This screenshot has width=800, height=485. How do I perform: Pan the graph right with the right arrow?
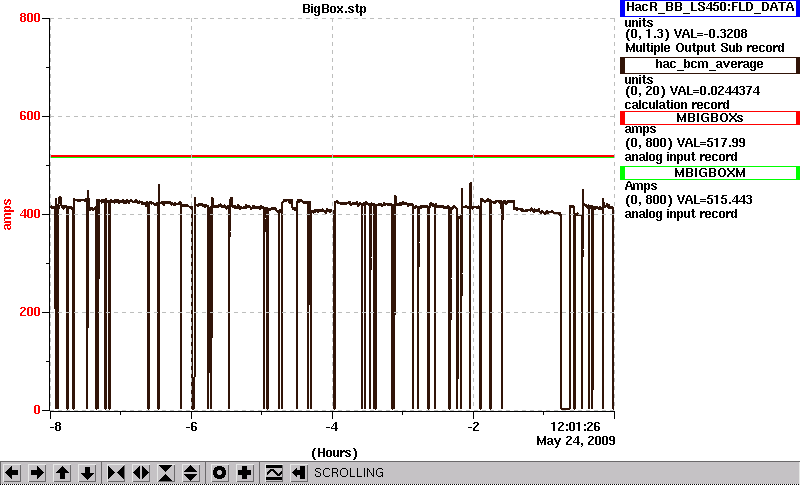(x=37, y=473)
